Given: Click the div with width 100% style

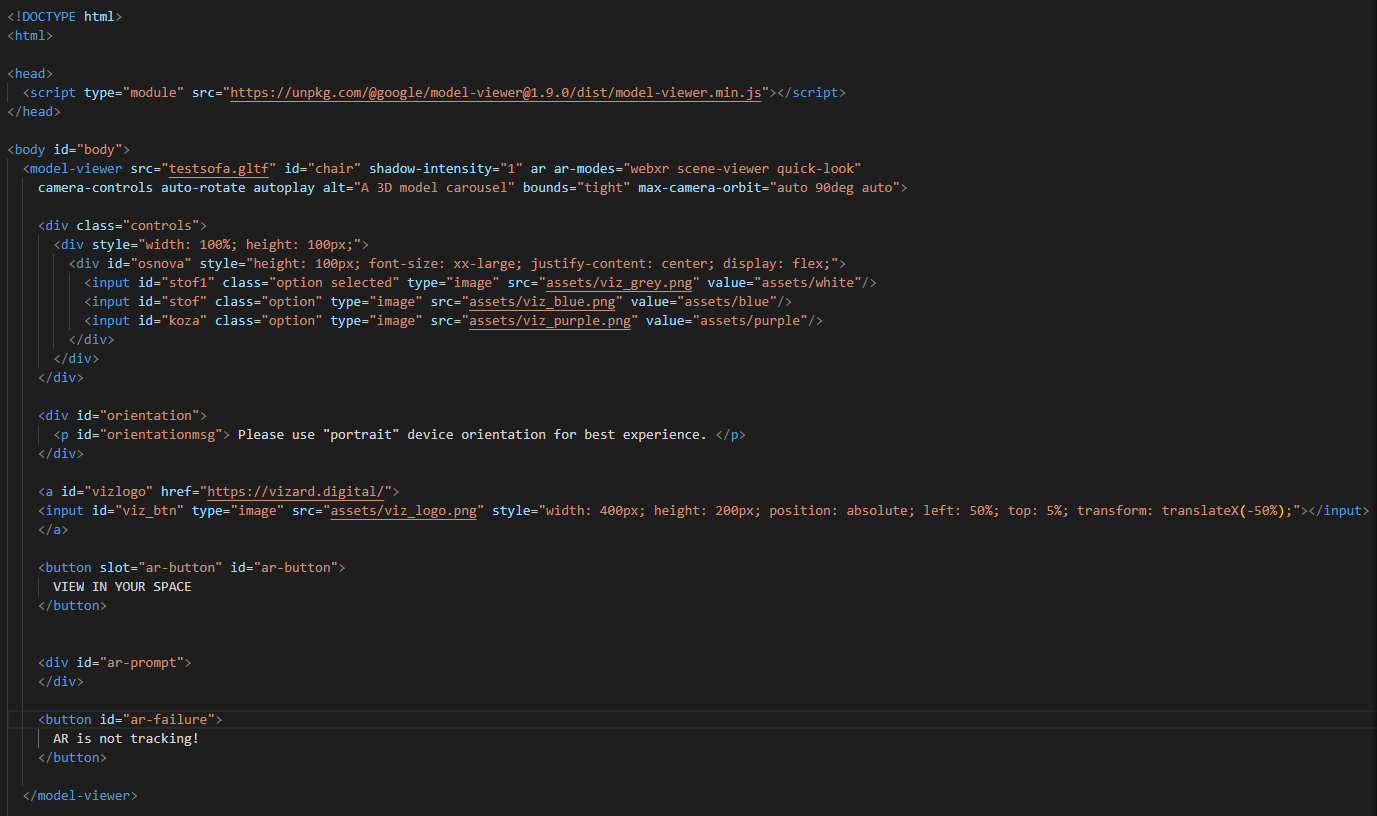Looking at the screenshot, I should (x=211, y=244).
